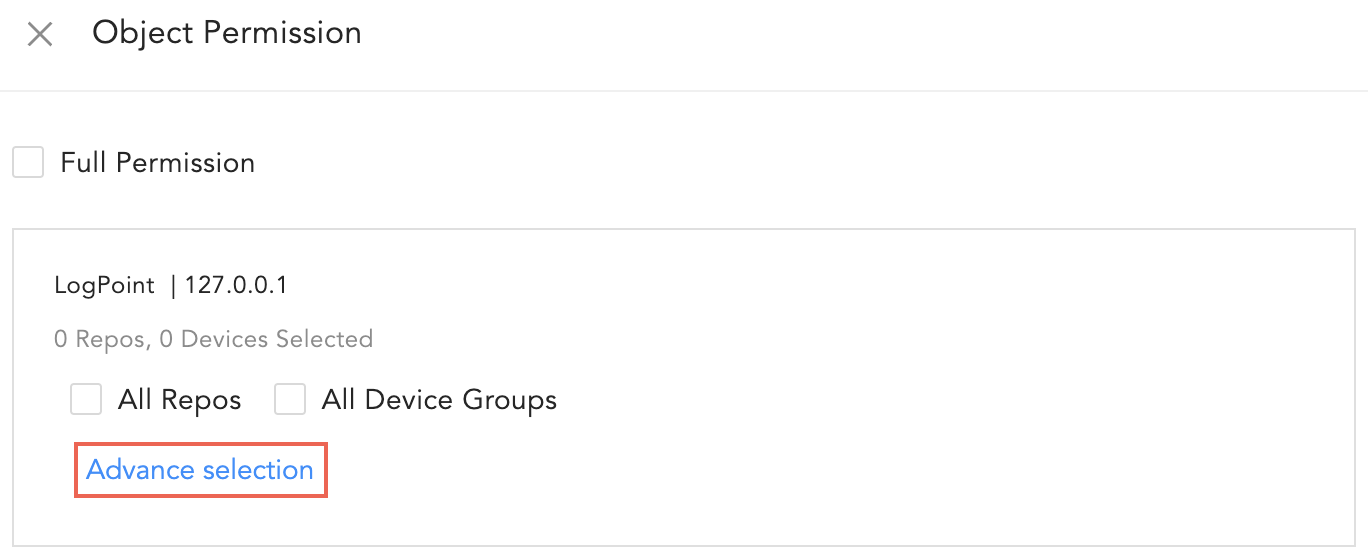Select the LogPoint name text
Screen dimensions: 1368x560
(104, 286)
